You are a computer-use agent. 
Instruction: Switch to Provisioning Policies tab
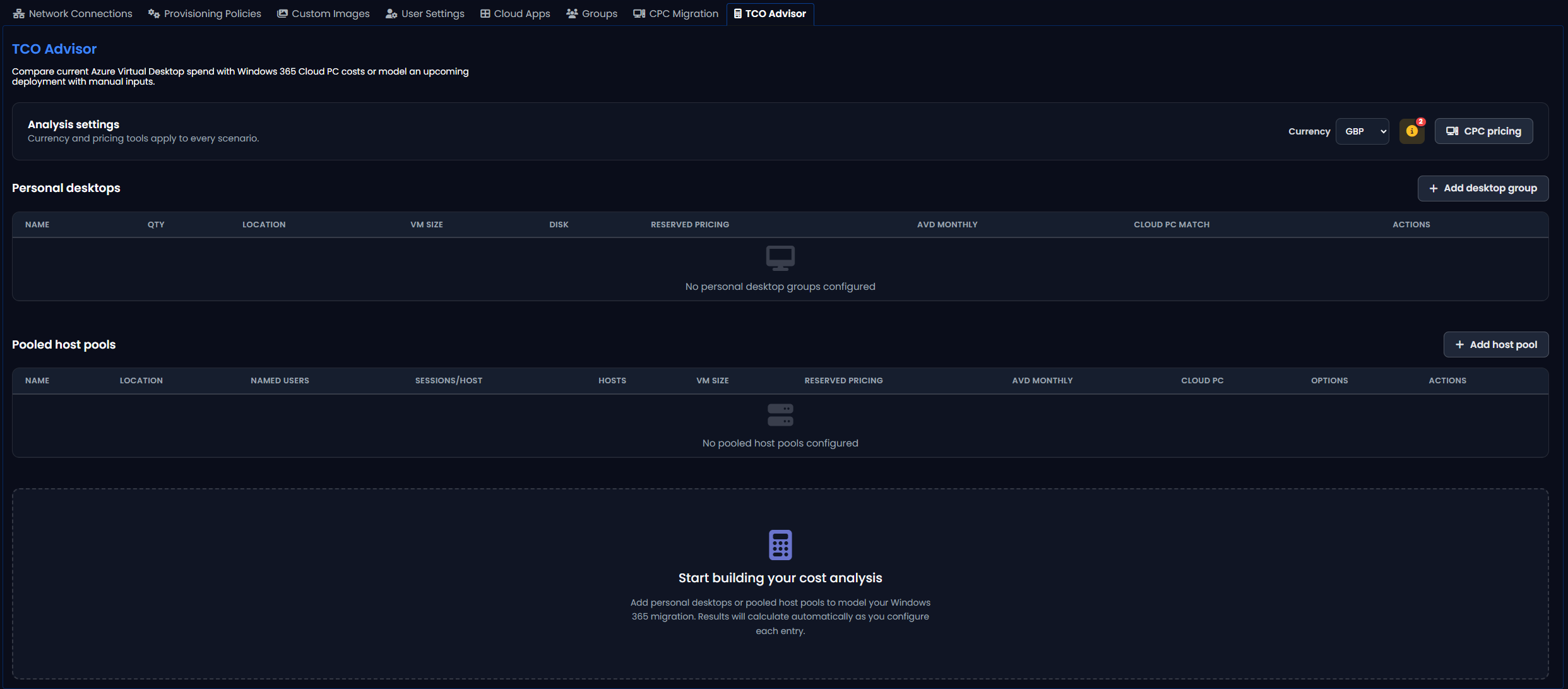pos(205,13)
